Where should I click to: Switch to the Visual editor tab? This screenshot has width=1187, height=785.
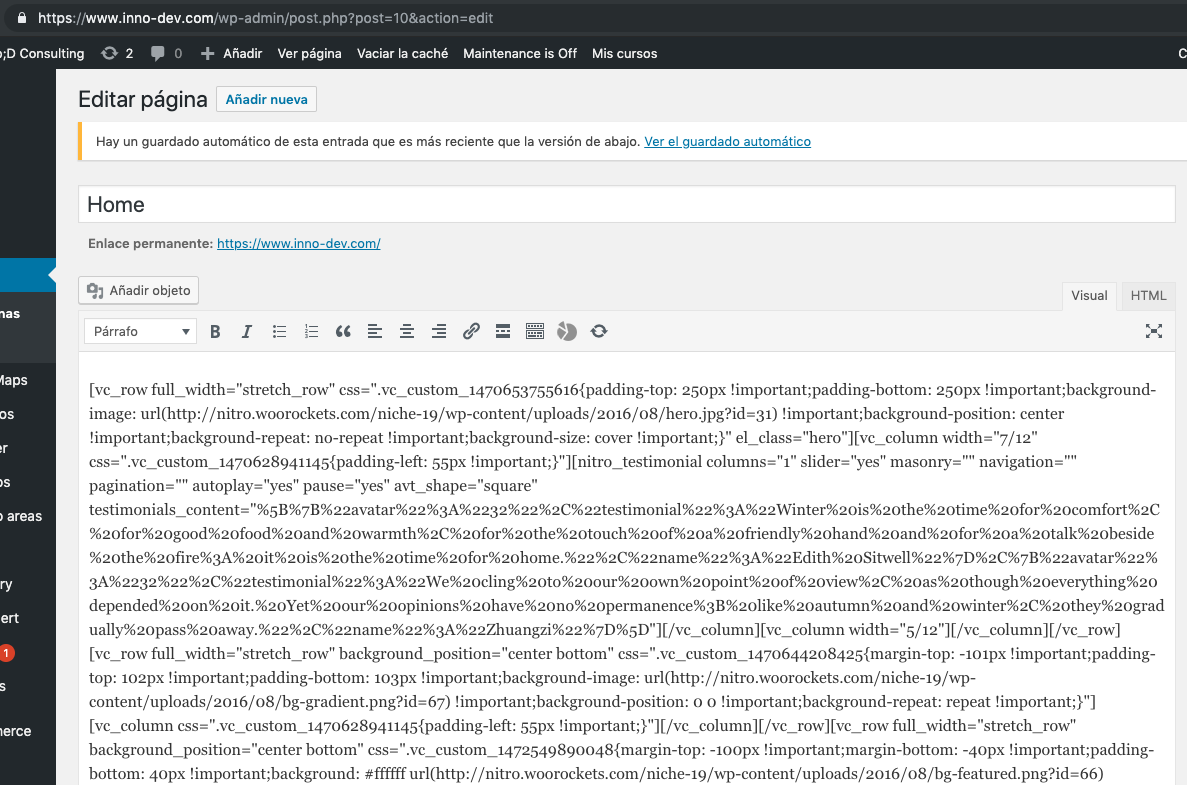pos(1089,296)
